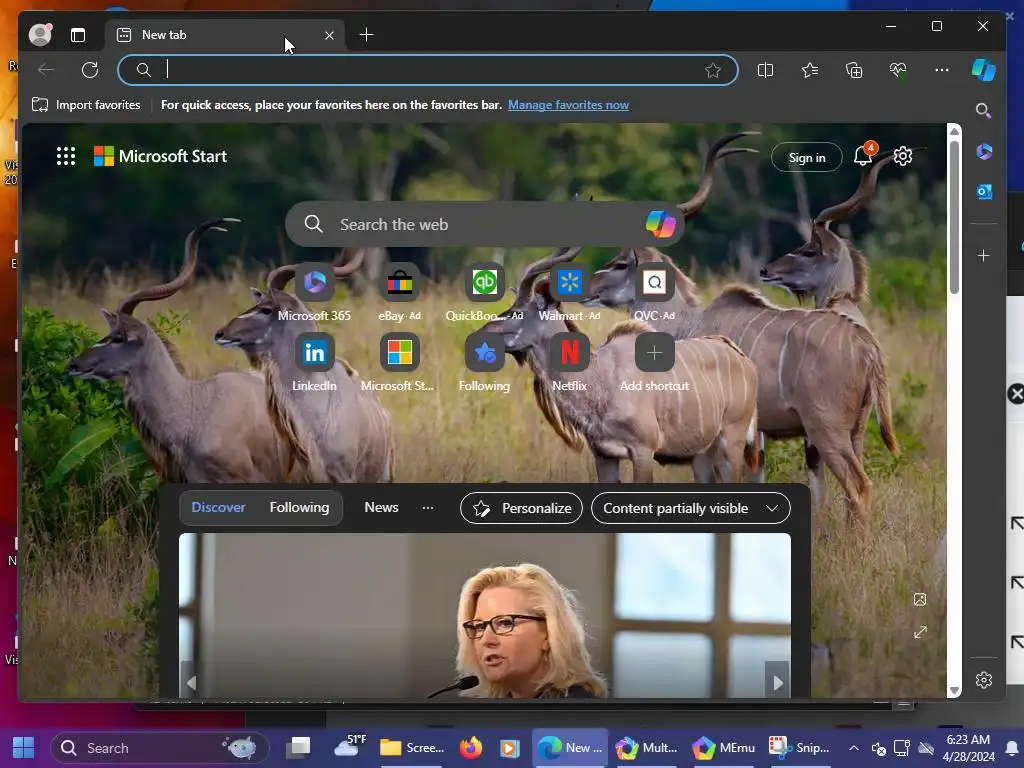Open Microsoft 365 in the sidebar

(x=984, y=152)
